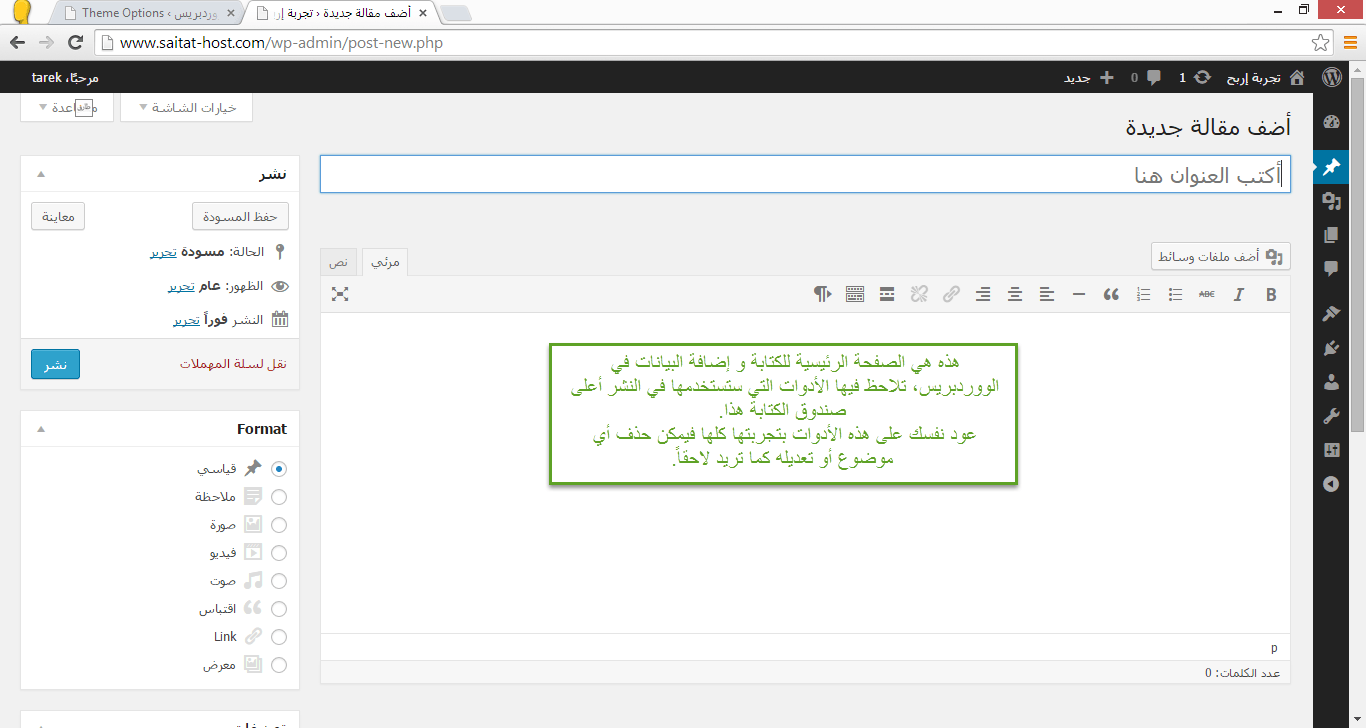Collapse the Format box with its arrow

coord(41,429)
